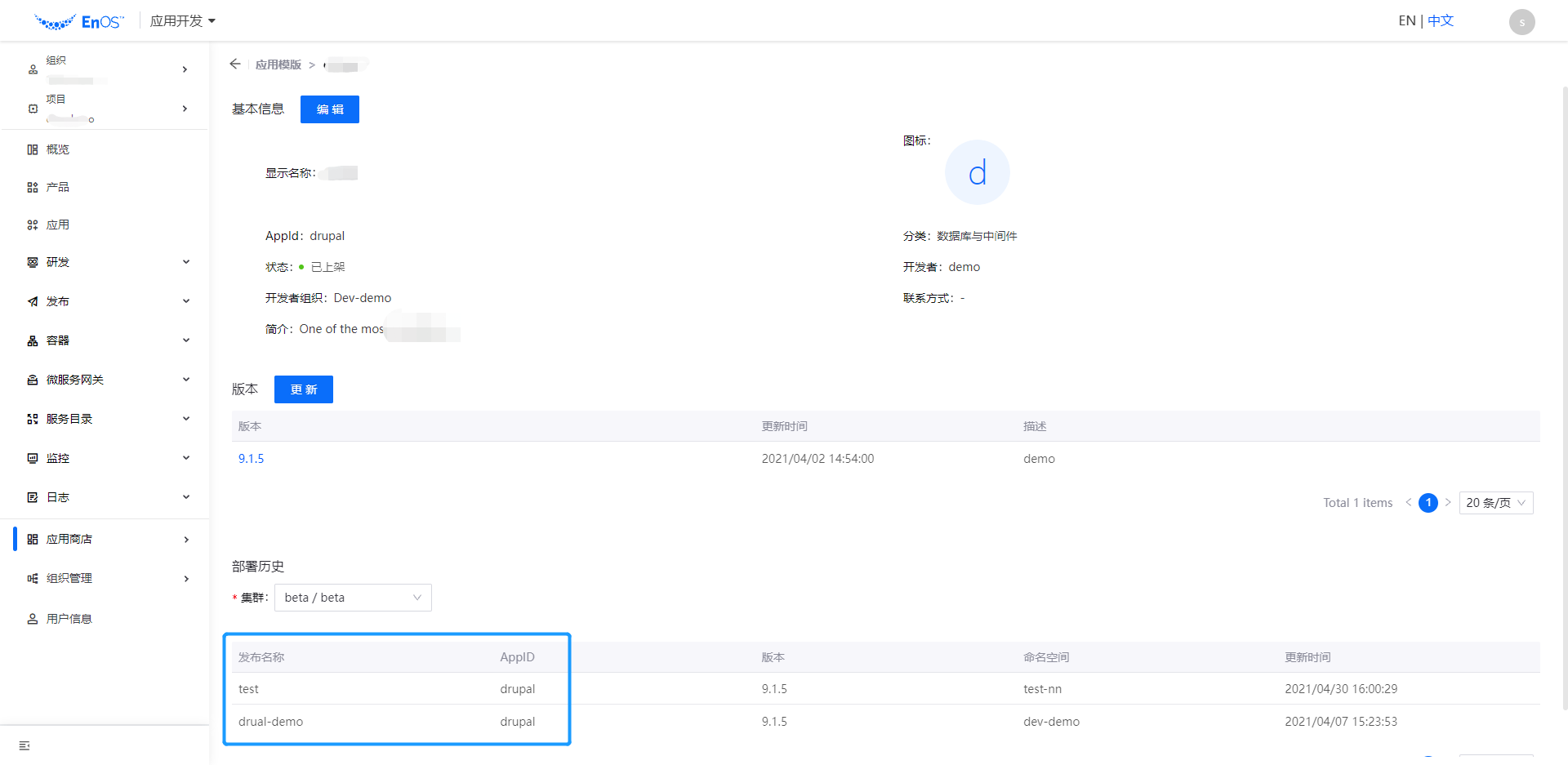Click the back arrow beside 应用模版
This screenshot has height=765, width=1568.
click(235, 64)
